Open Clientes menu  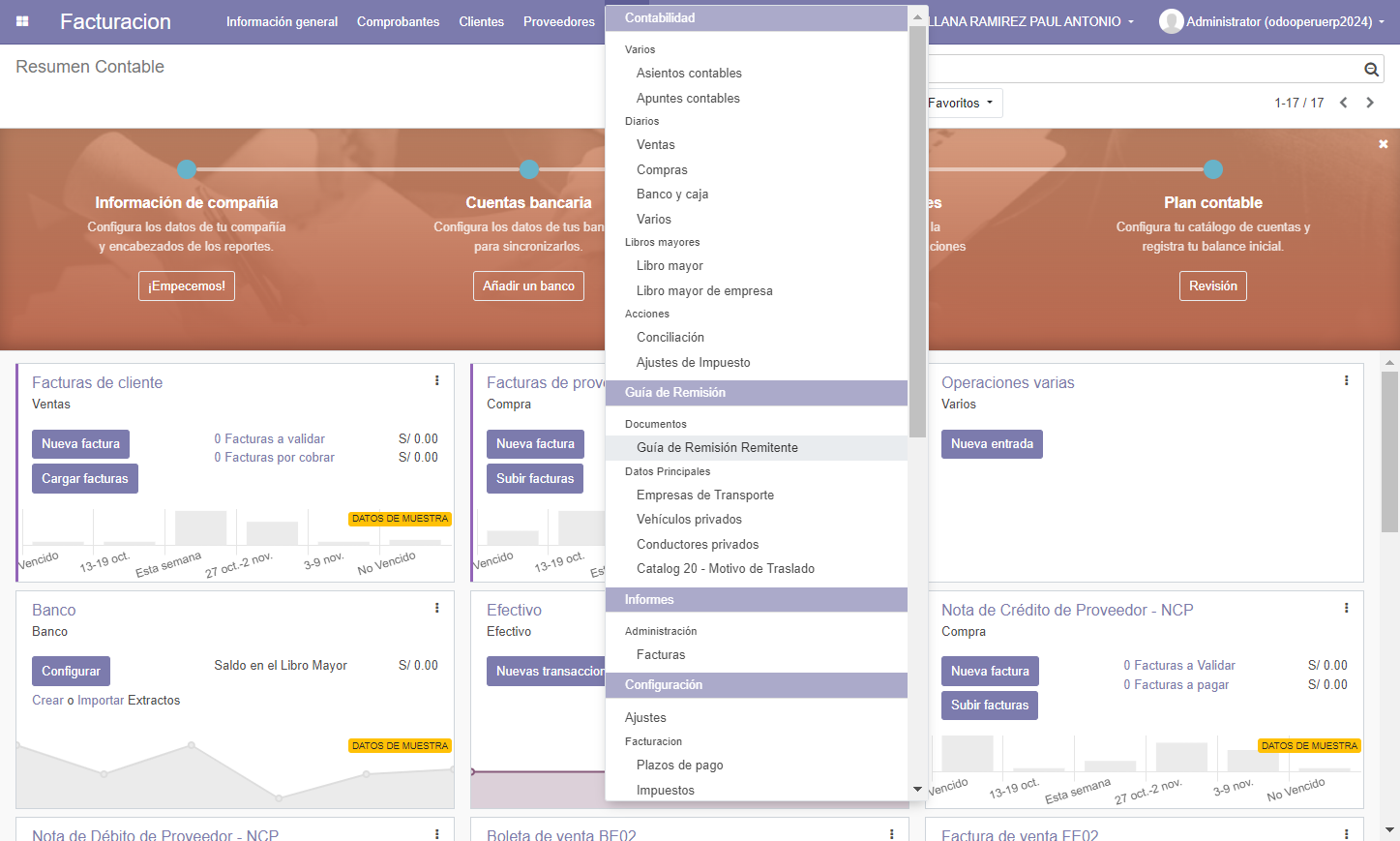[x=481, y=21]
